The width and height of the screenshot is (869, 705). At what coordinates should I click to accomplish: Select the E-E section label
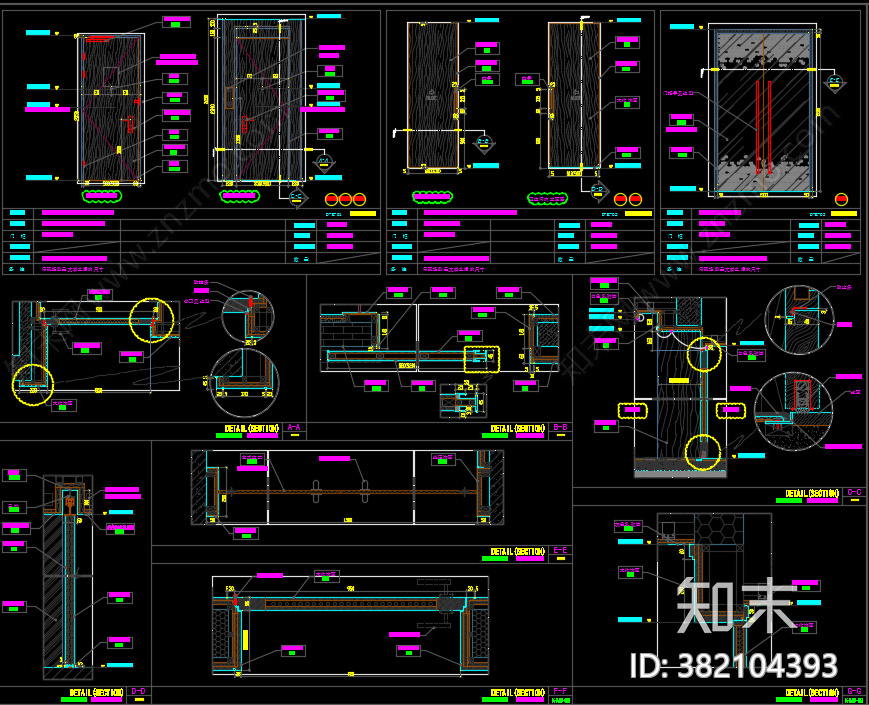coord(560,550)
